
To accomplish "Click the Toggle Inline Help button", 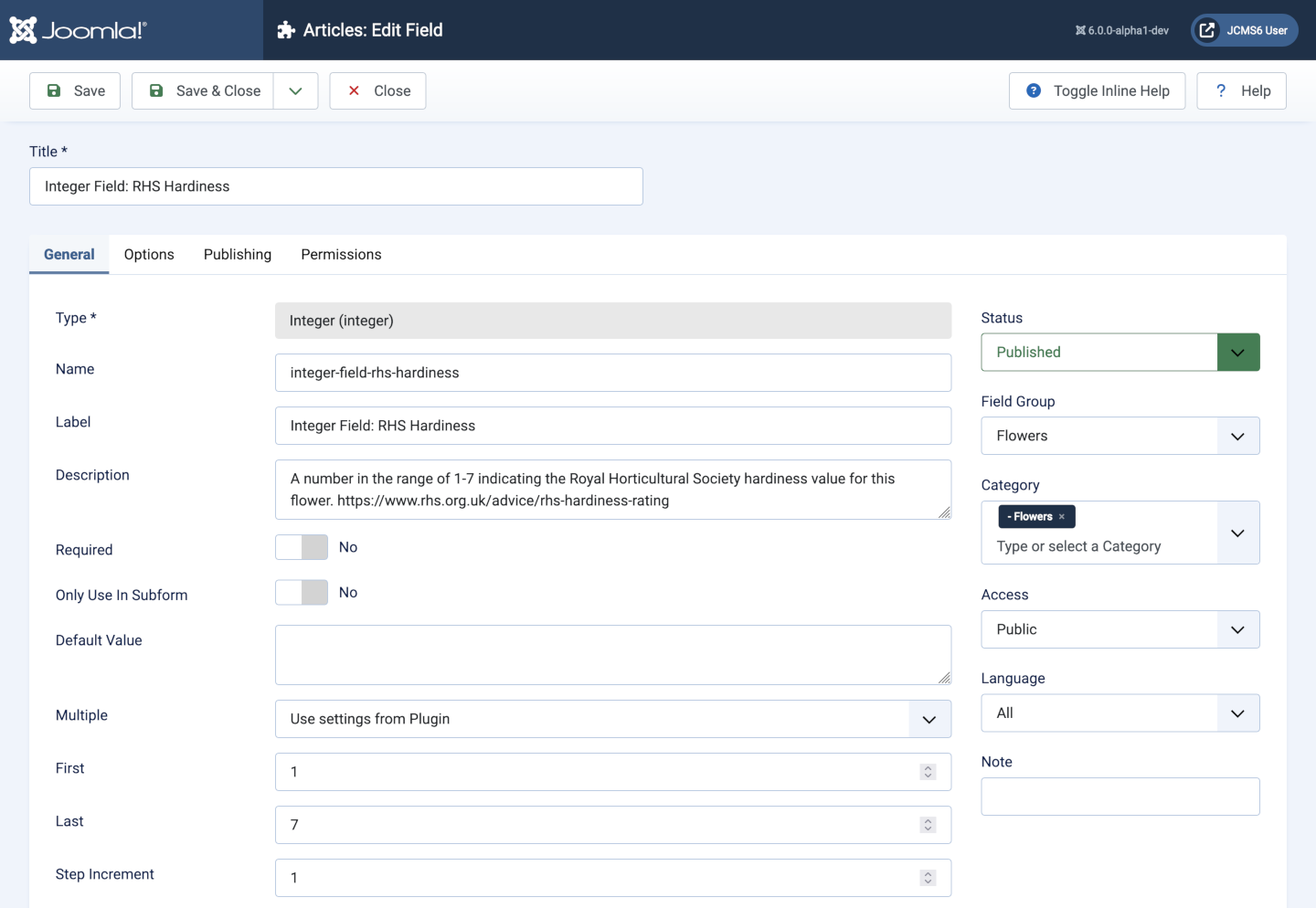I will point(1097,90).
